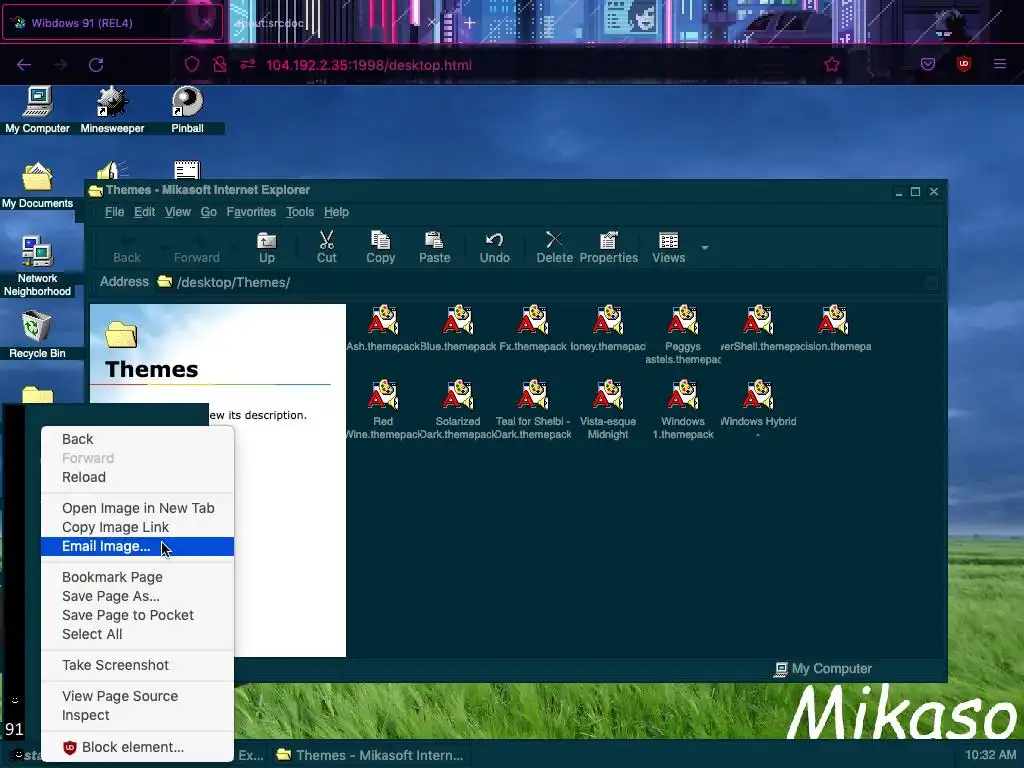Open Properties from the toolbar
The height and width of the screenshot is (768, 1024).
point(609,248)
